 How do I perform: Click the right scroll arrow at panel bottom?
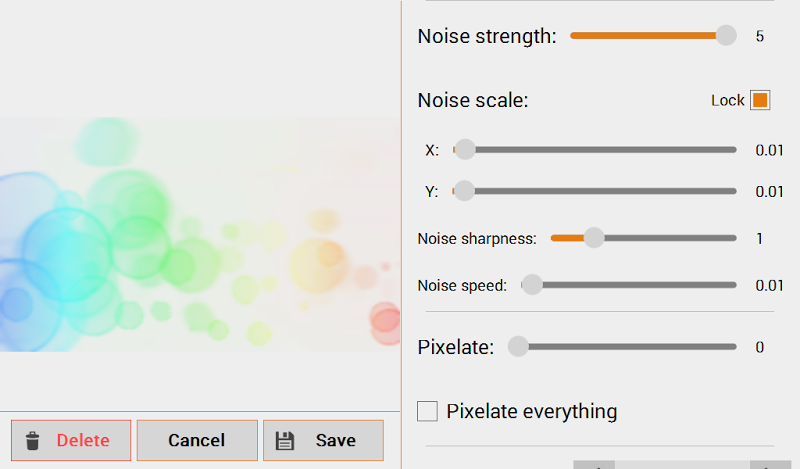tap(770, 465)
